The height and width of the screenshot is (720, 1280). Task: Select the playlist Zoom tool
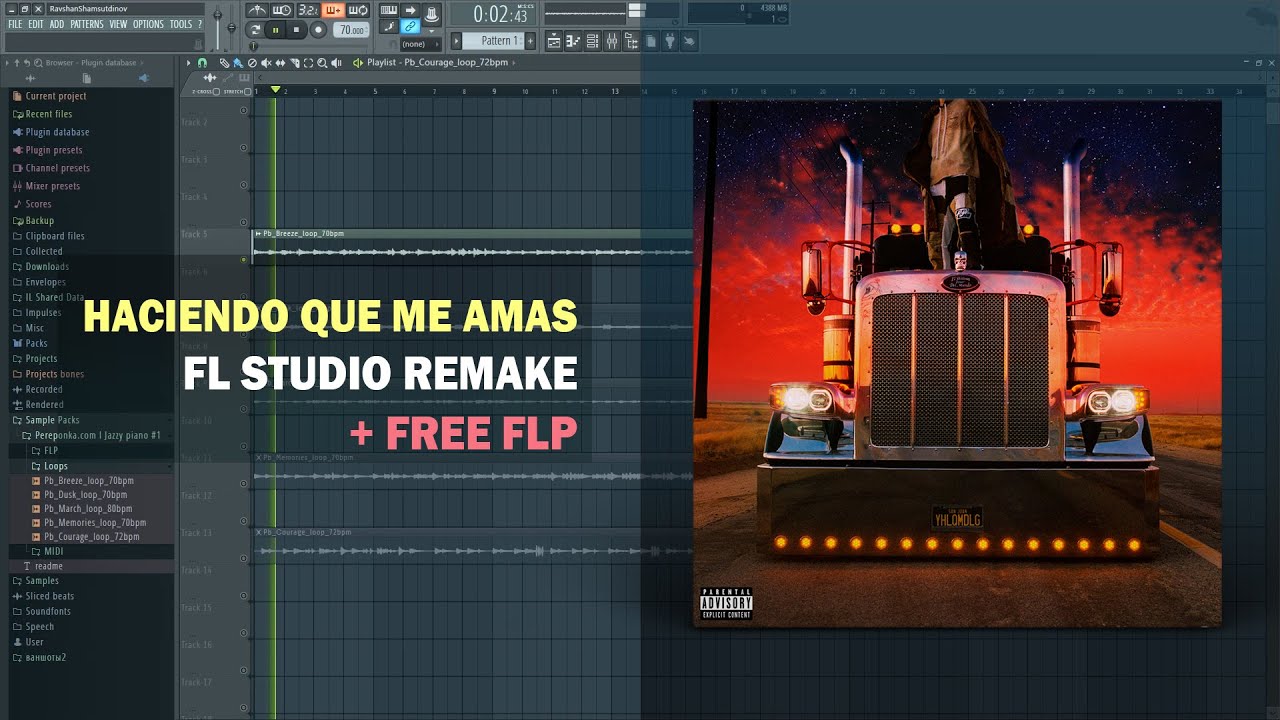coord(322,62)
